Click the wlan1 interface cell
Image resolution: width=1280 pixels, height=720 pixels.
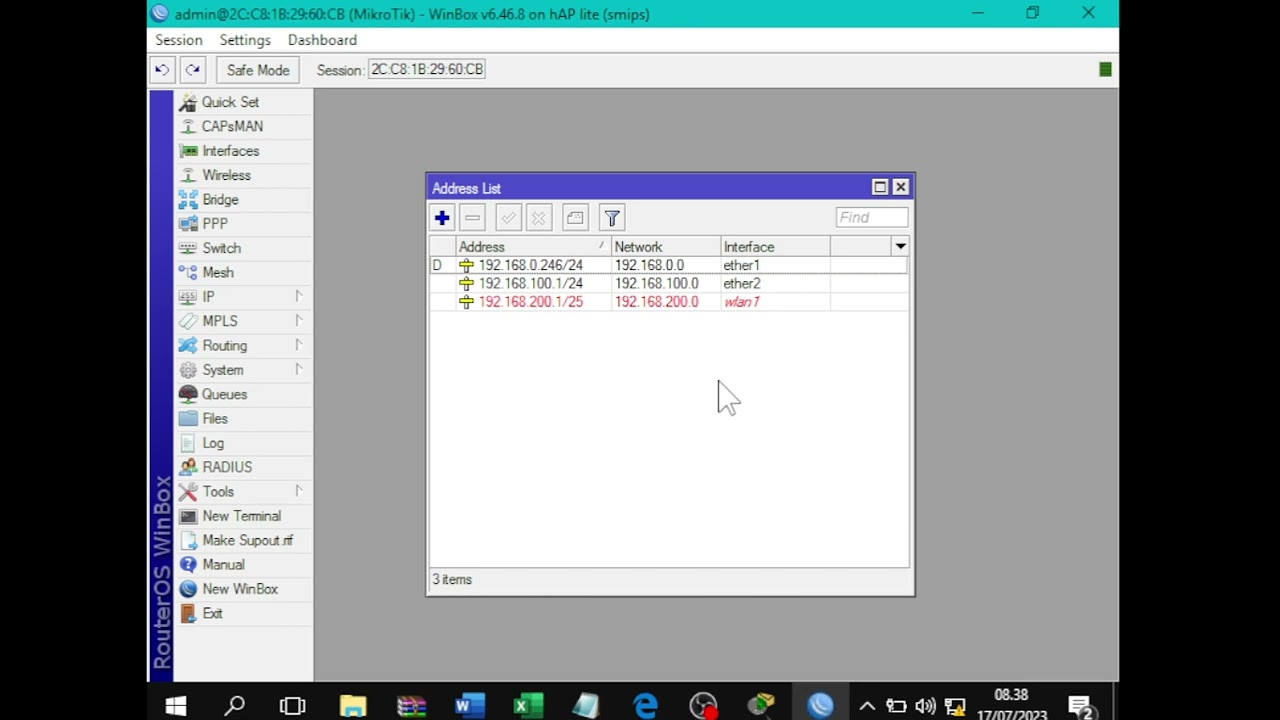[741, 302]
